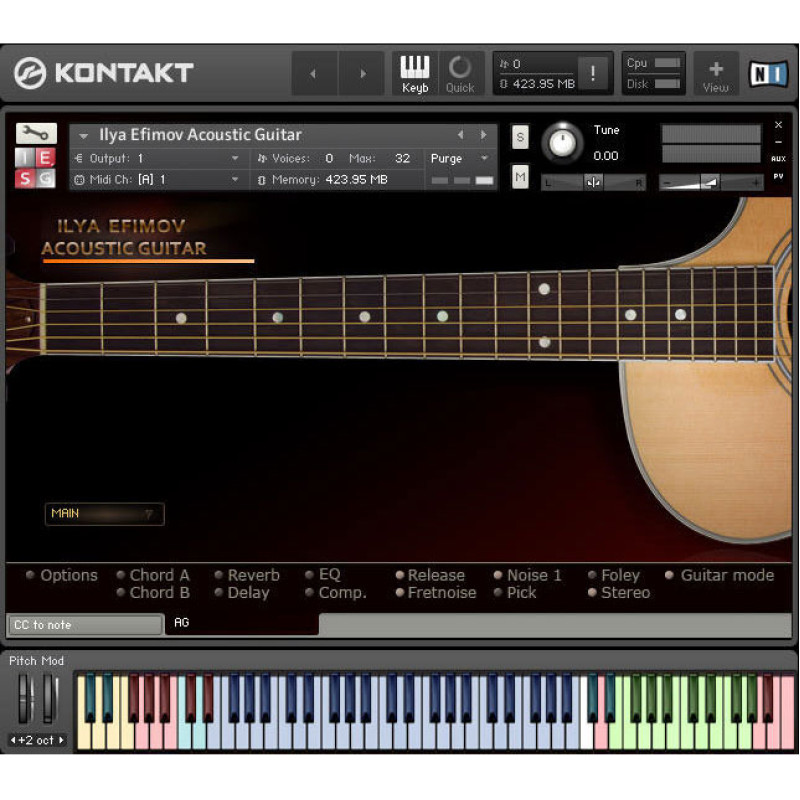Open instrument edit mode with wrench icon
Image resolution: width=800 pixels, height=800 pixels.
(x=36, y=134)
